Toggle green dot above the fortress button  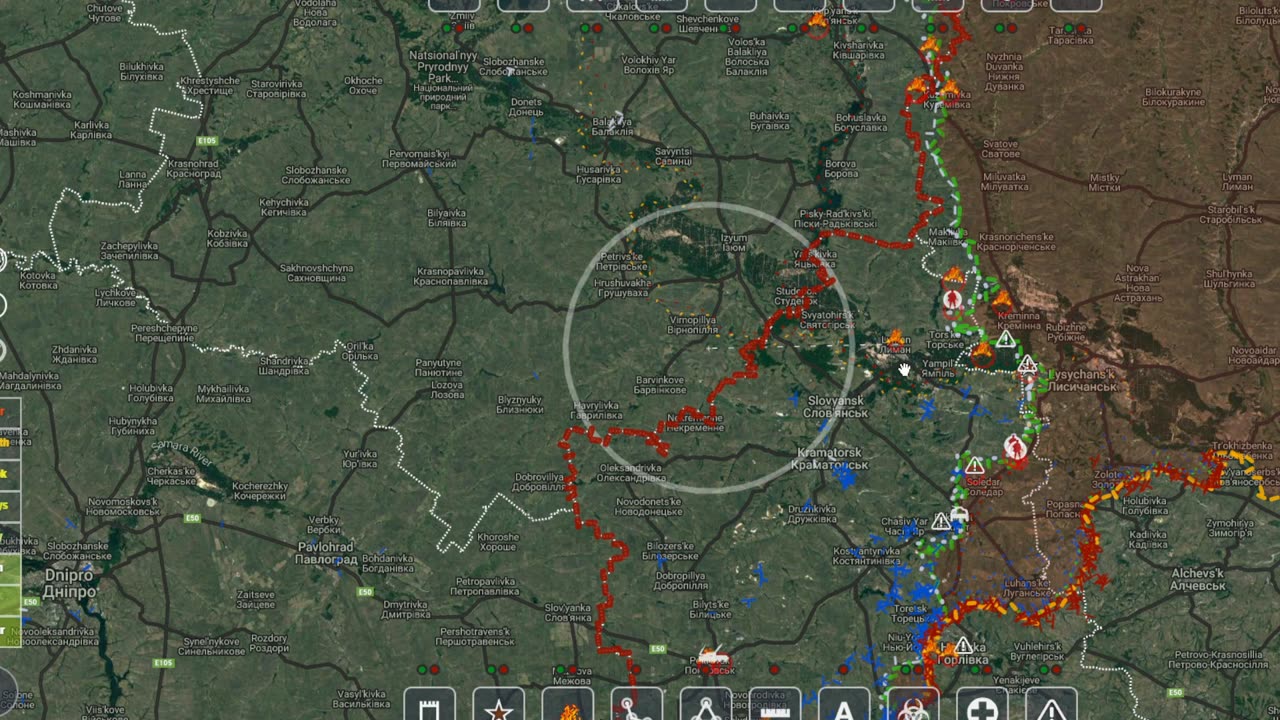point(422,669)
